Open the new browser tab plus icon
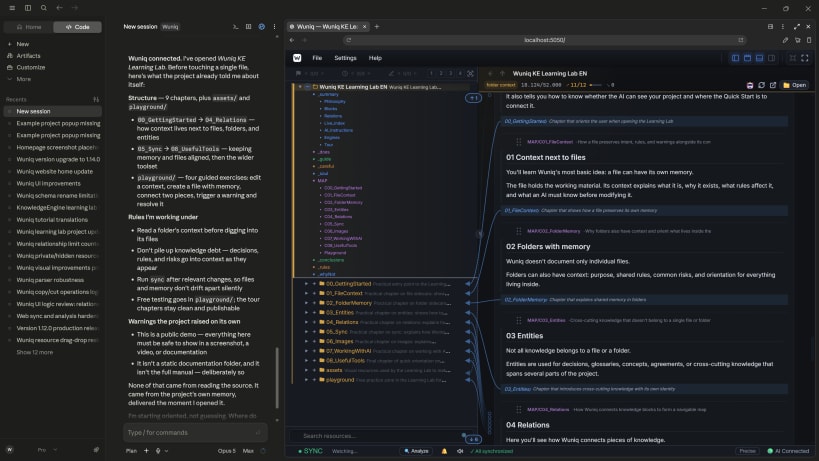The height and width of the screenshot is (461, 819). click(377, 27)
